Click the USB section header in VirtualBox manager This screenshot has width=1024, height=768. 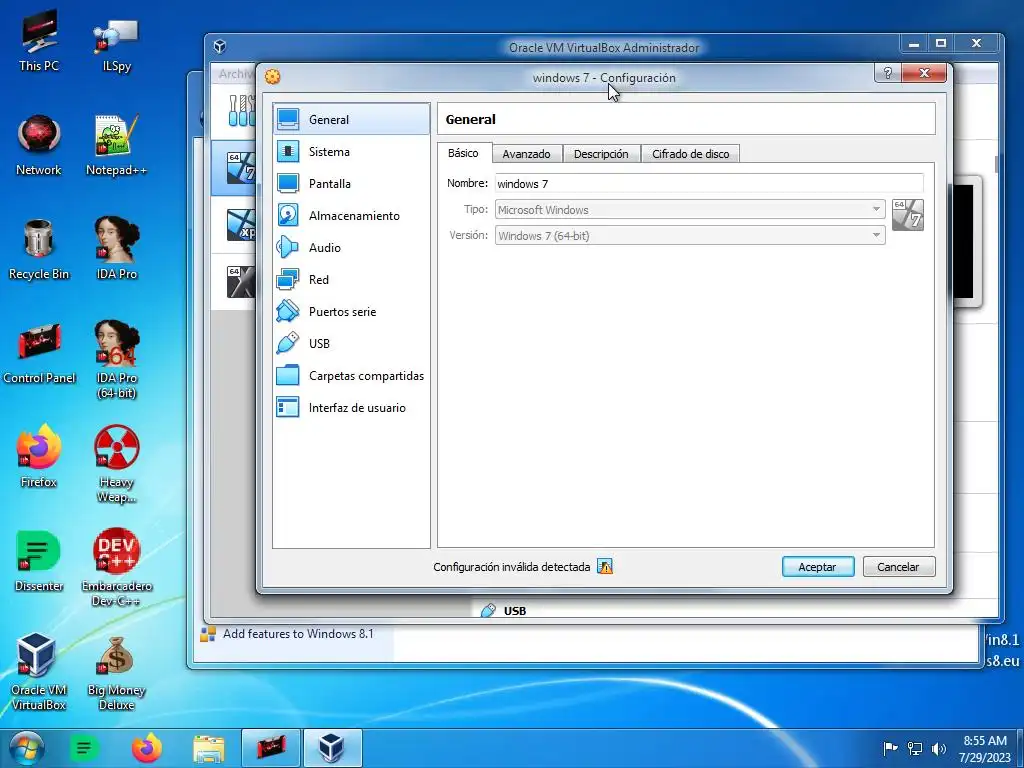point(515,611)
